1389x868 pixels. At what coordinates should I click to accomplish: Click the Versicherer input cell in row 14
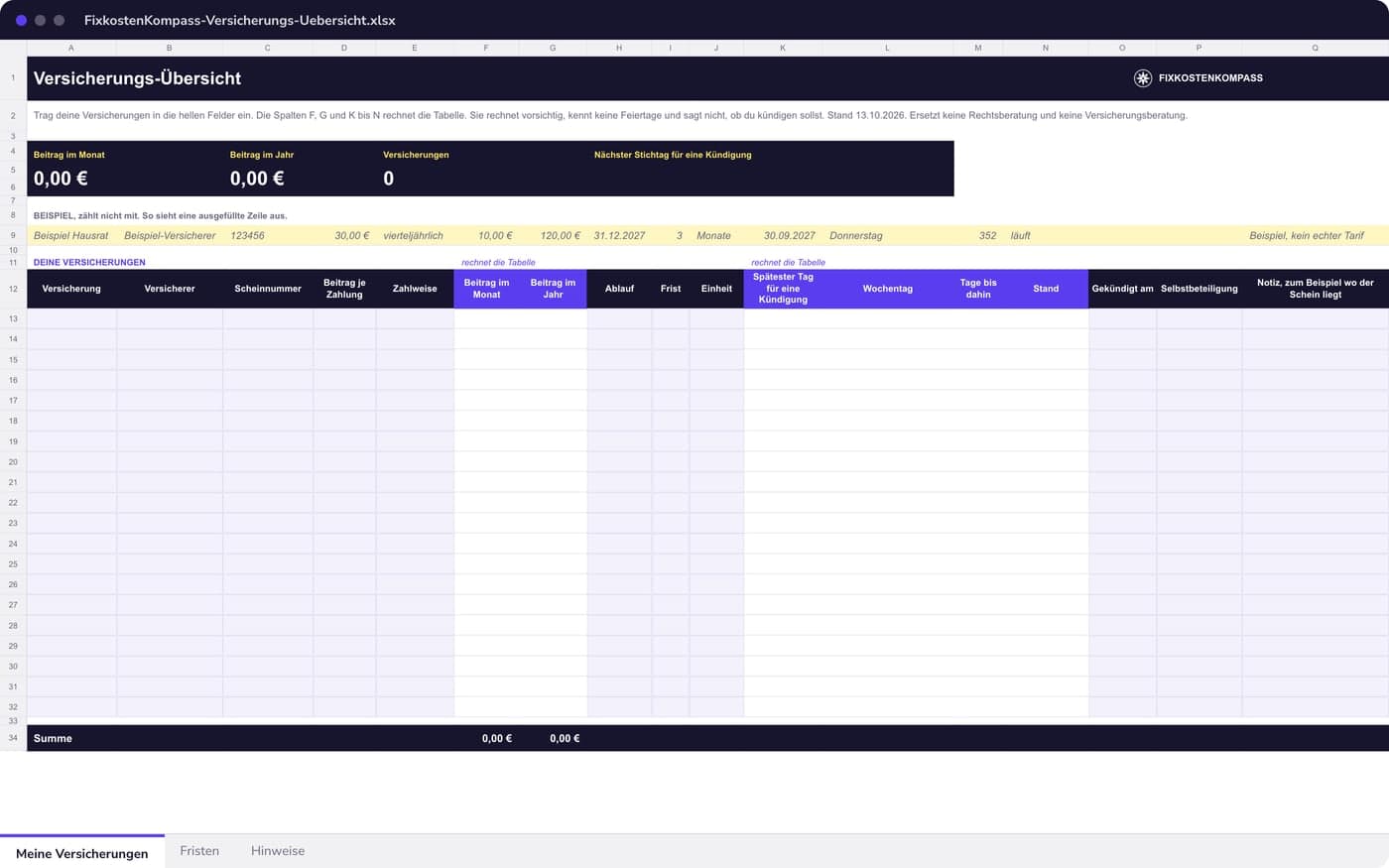coord(170,339)
